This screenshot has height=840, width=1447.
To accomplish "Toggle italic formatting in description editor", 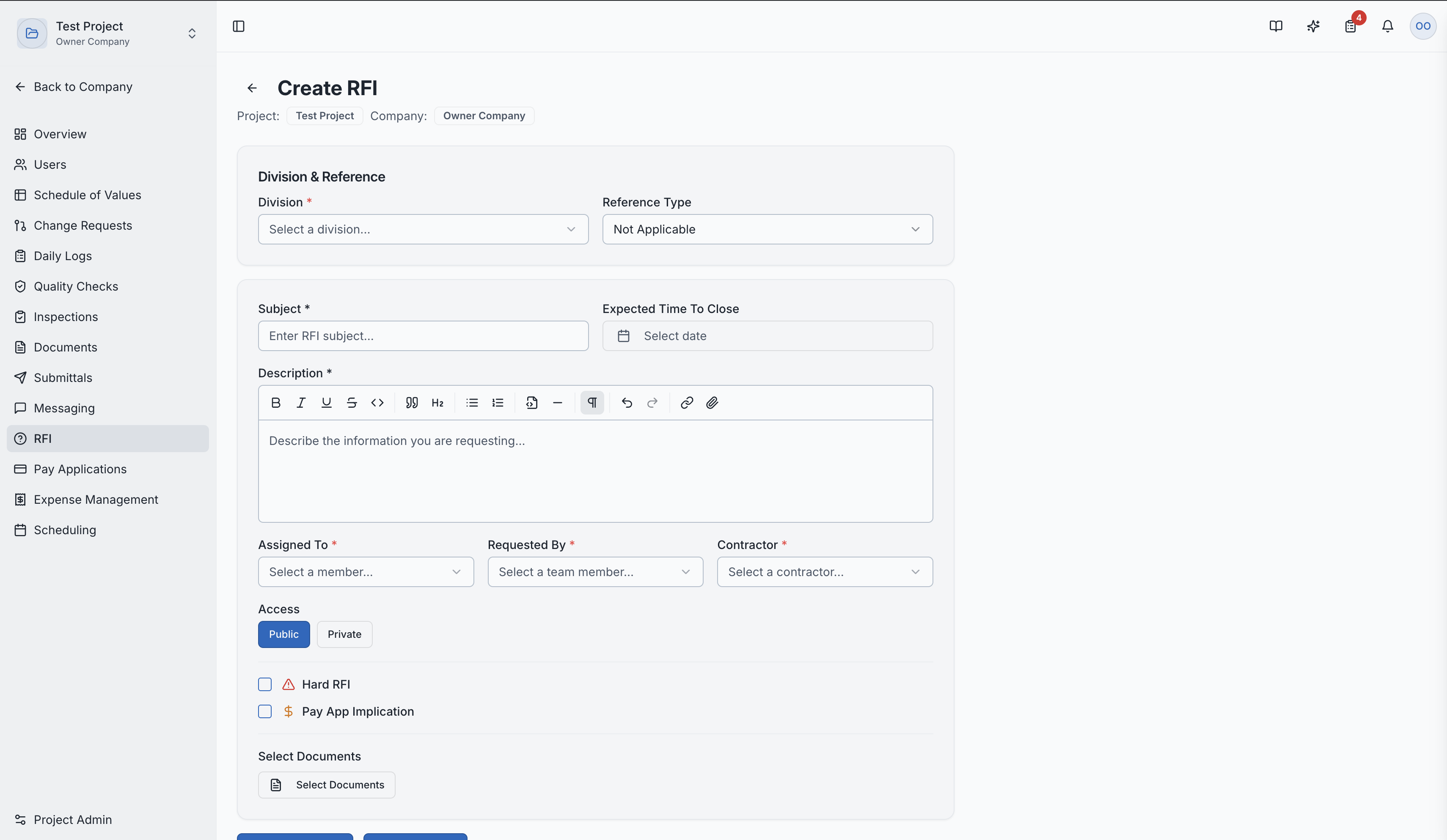I will pyautogui.click(x=301, y=403).
